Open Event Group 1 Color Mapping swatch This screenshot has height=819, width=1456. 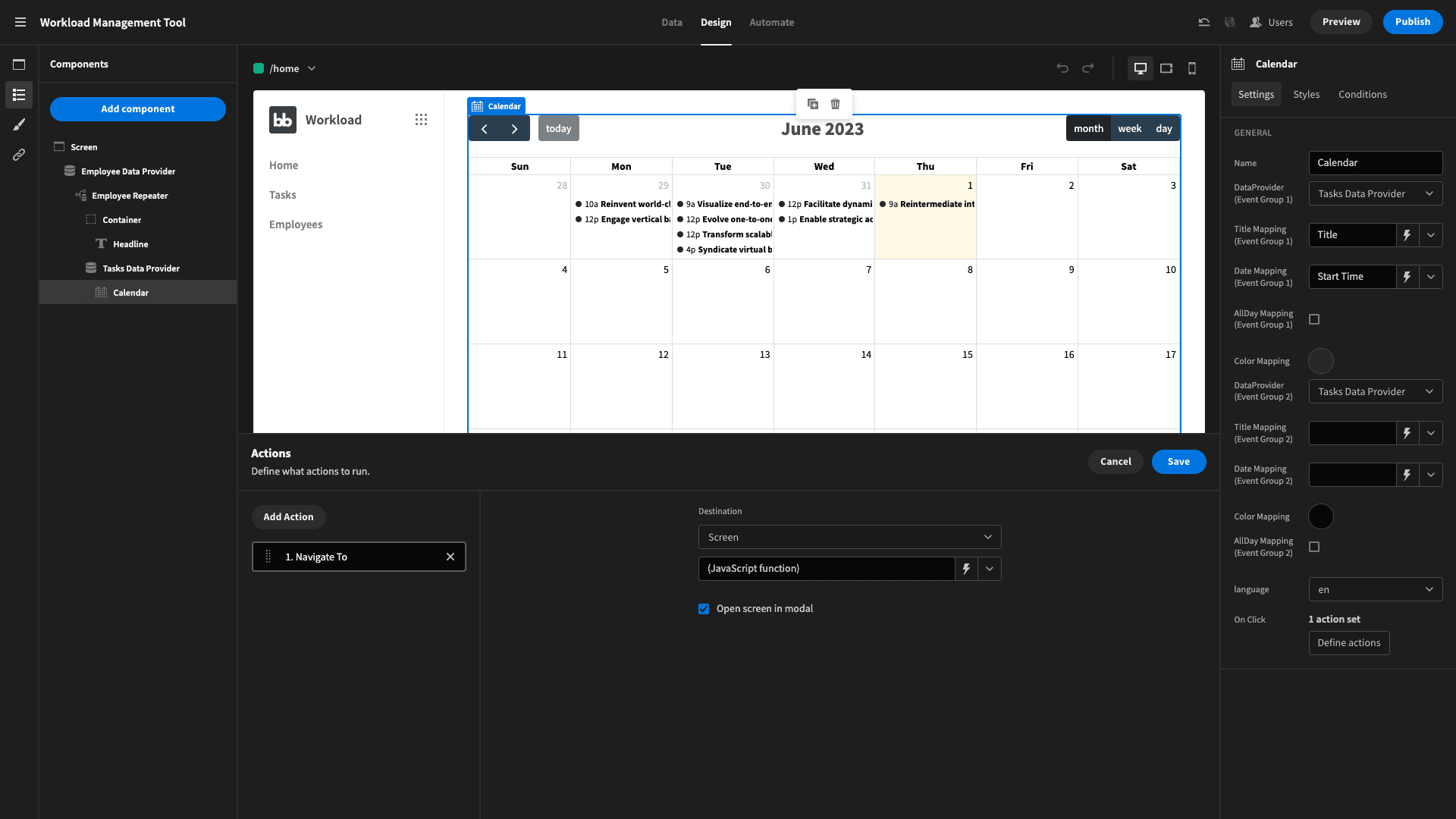[x=1320, y=361]
